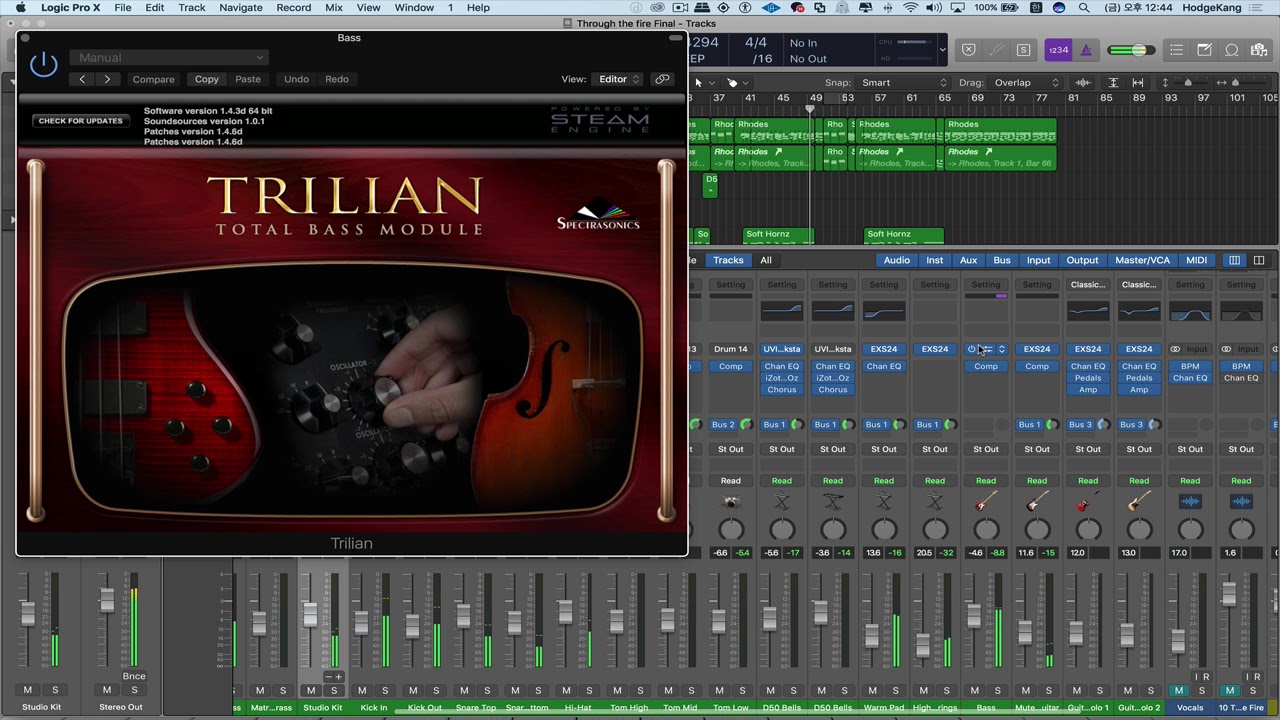Switch mixer to wide channel strips icon

tap(1258, 260)
